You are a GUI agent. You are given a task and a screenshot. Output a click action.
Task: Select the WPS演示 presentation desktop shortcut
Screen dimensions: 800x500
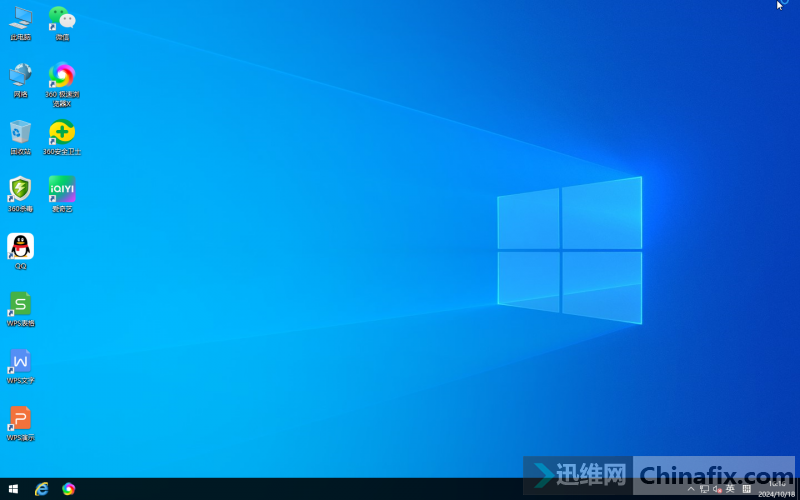point(20,423)
